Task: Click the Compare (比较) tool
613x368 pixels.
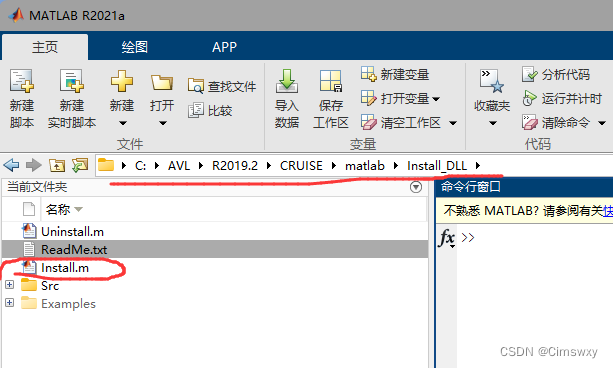Action: [x=210, y=111]
